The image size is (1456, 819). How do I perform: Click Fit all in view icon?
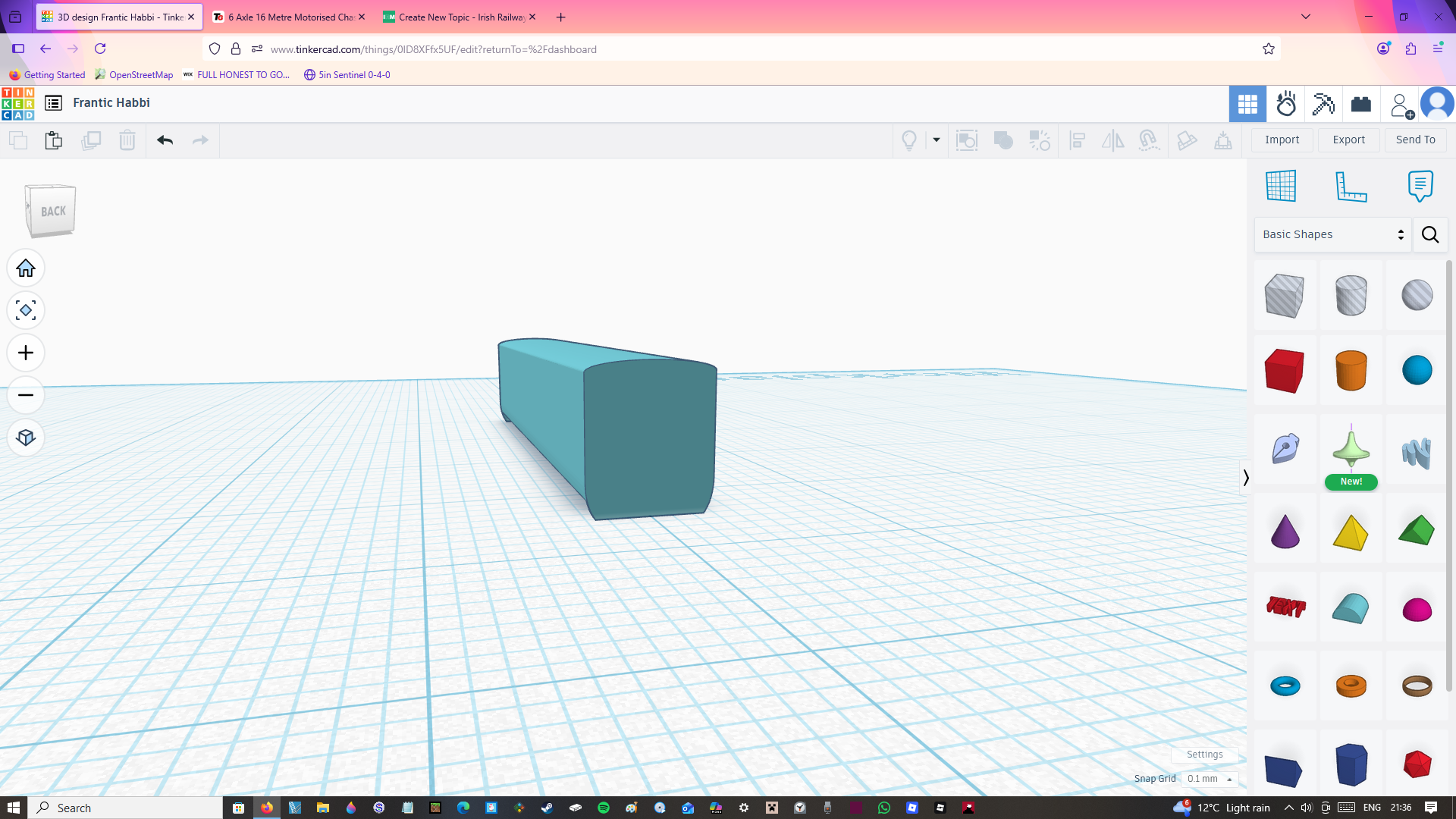(26, 311)
